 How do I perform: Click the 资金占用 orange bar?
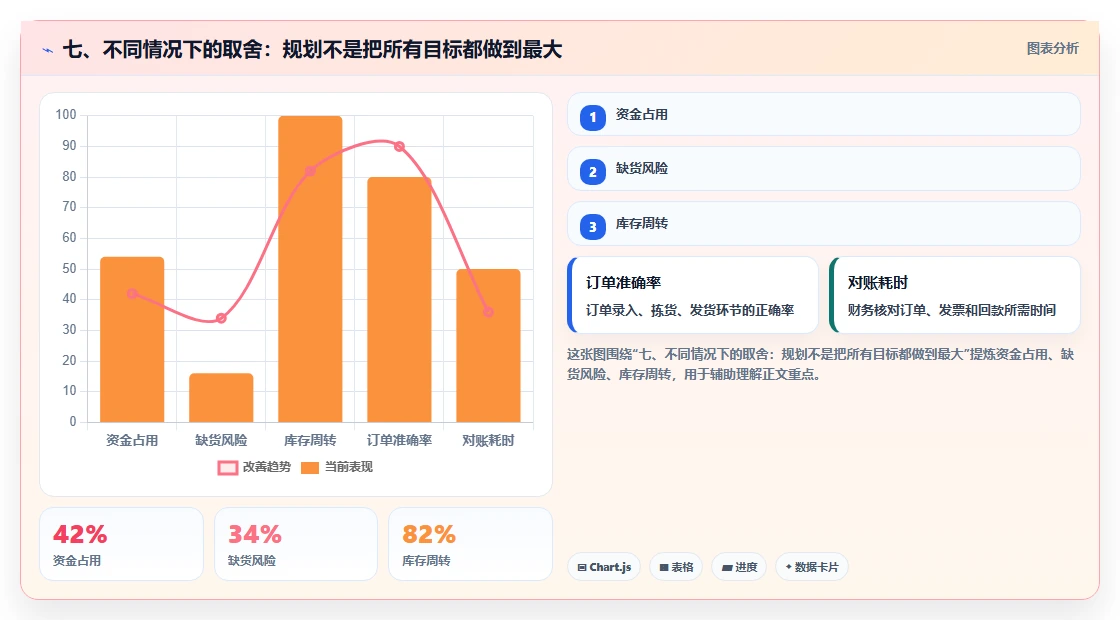pyautogui.click(x=132, y=339)
